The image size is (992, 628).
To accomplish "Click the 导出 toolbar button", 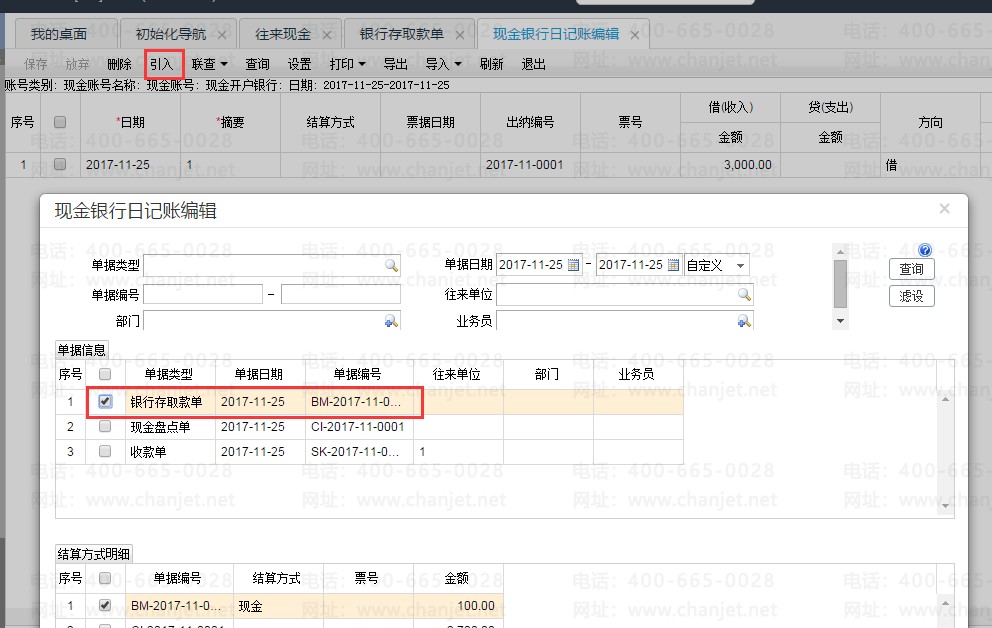I will (395, 64).
